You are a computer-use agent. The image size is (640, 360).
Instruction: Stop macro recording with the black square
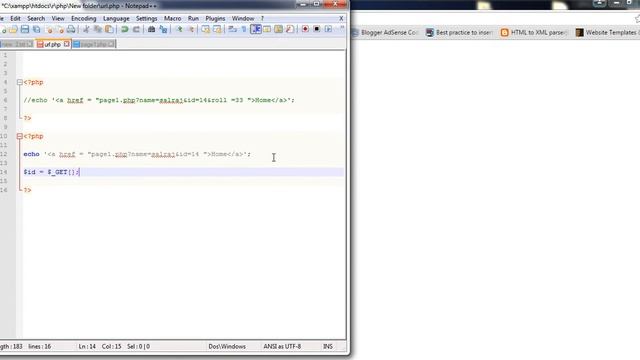[x=317, y=29]
